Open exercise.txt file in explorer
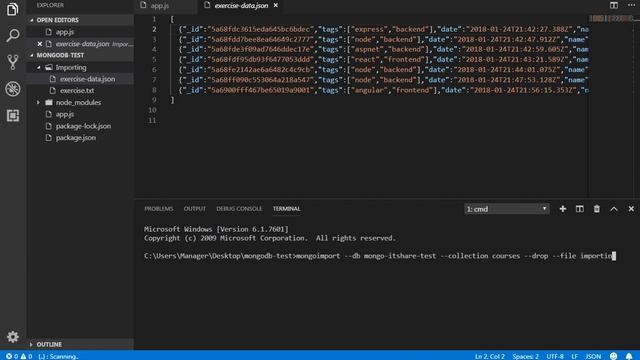Screen dimensions: 640x360 click(x=80, y=91)
